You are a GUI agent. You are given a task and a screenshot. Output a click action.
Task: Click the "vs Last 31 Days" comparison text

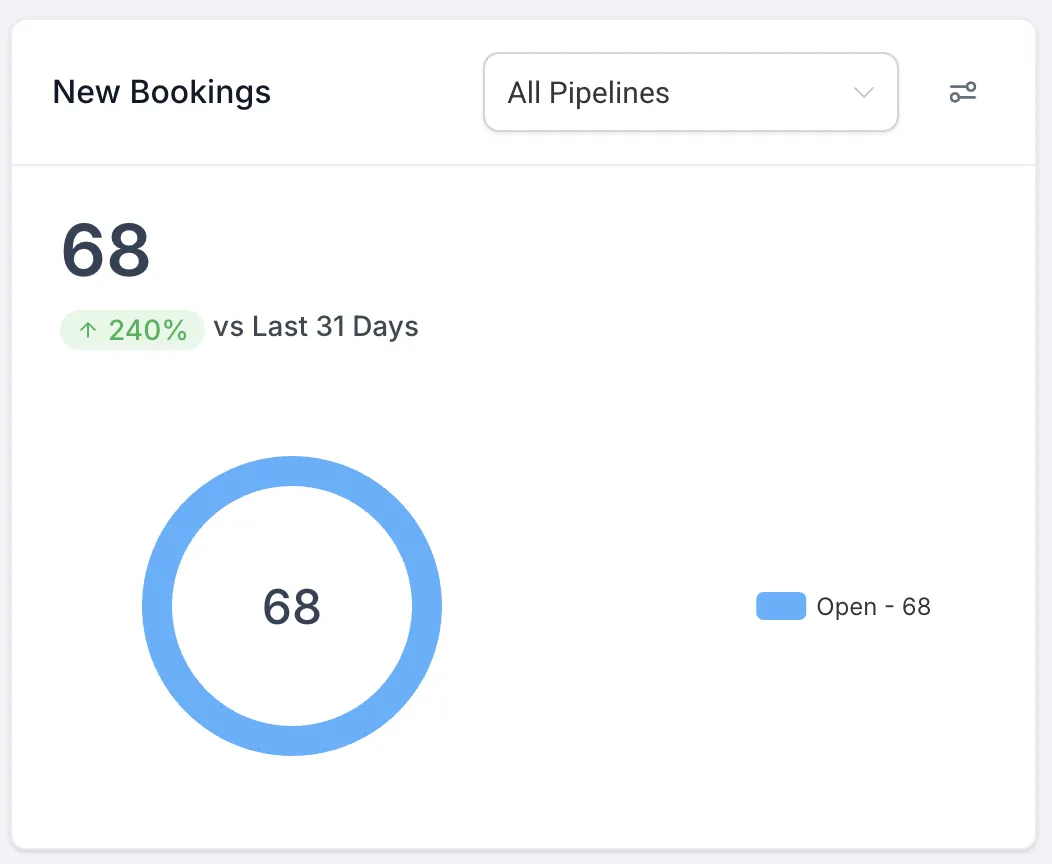(x=316, y=327)
